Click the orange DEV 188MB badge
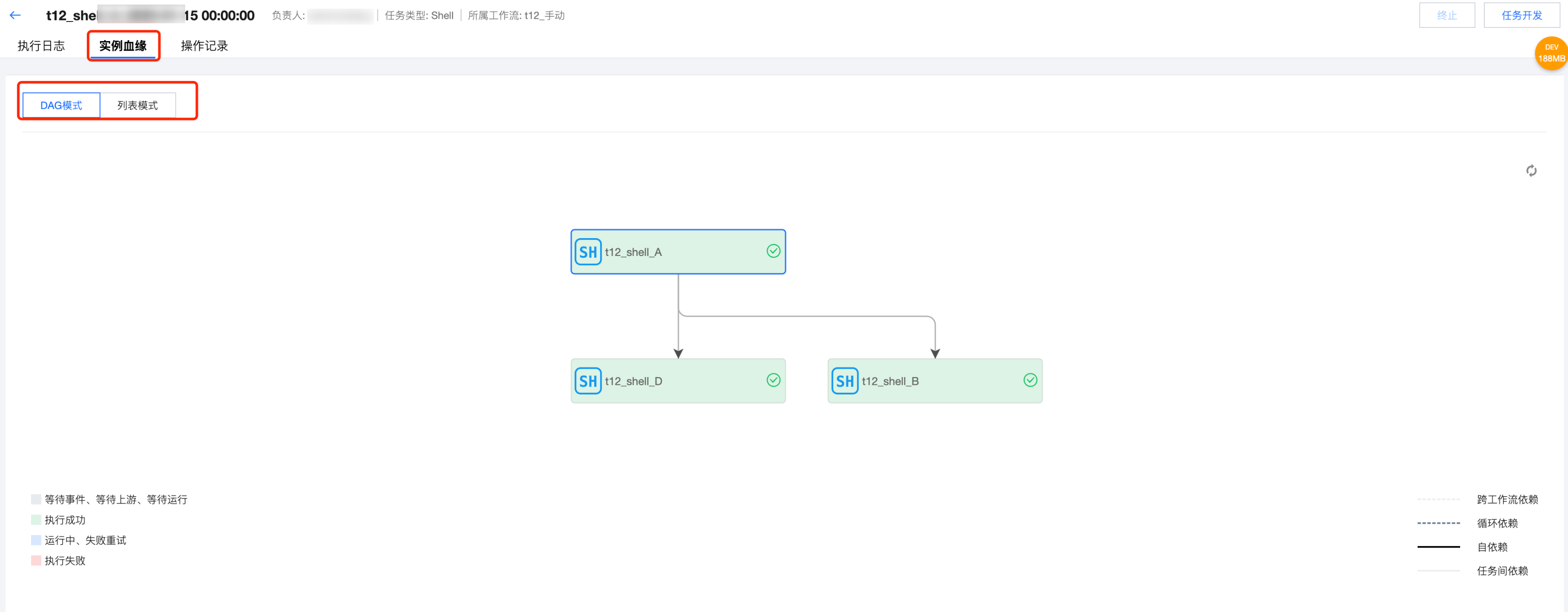Image resolution: width=1568 pixels, height=612 pixels. [x=1550, y=53]
